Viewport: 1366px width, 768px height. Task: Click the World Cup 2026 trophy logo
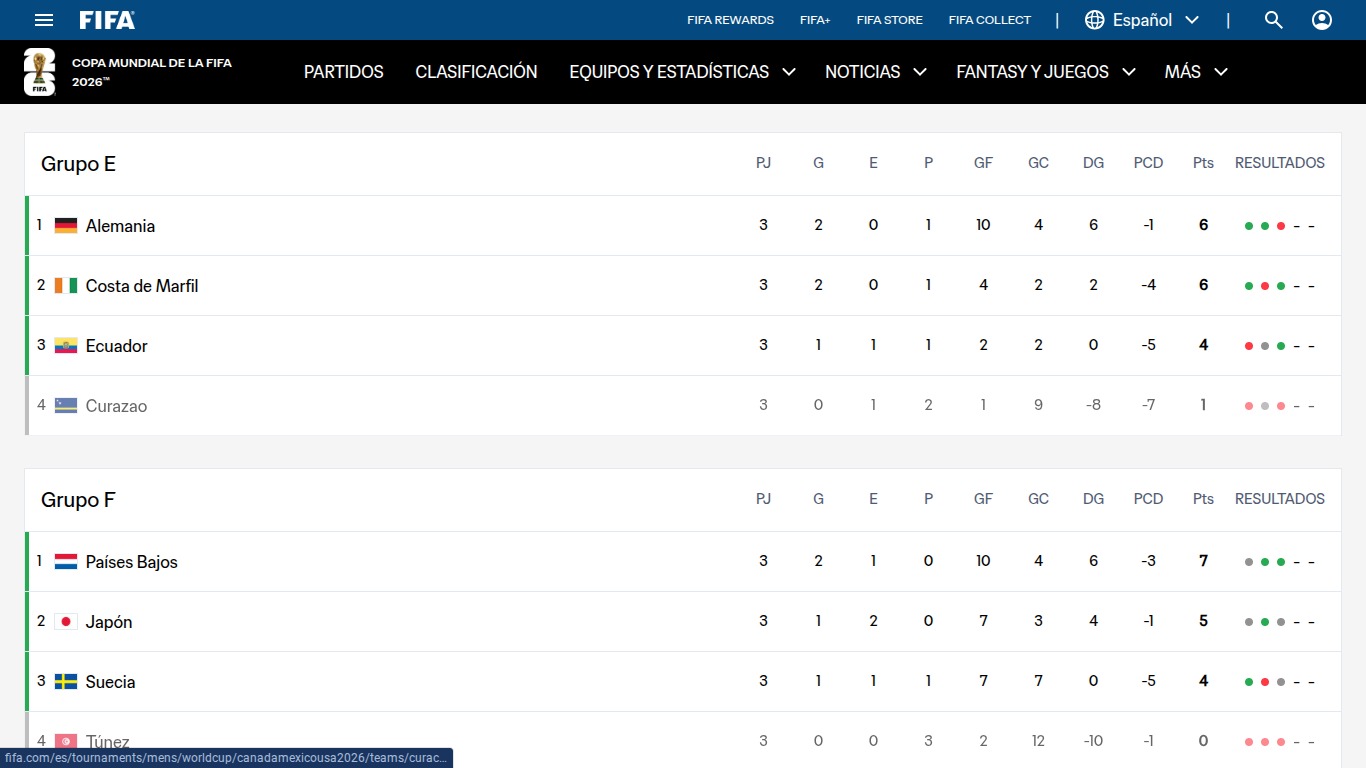(39, 72)
